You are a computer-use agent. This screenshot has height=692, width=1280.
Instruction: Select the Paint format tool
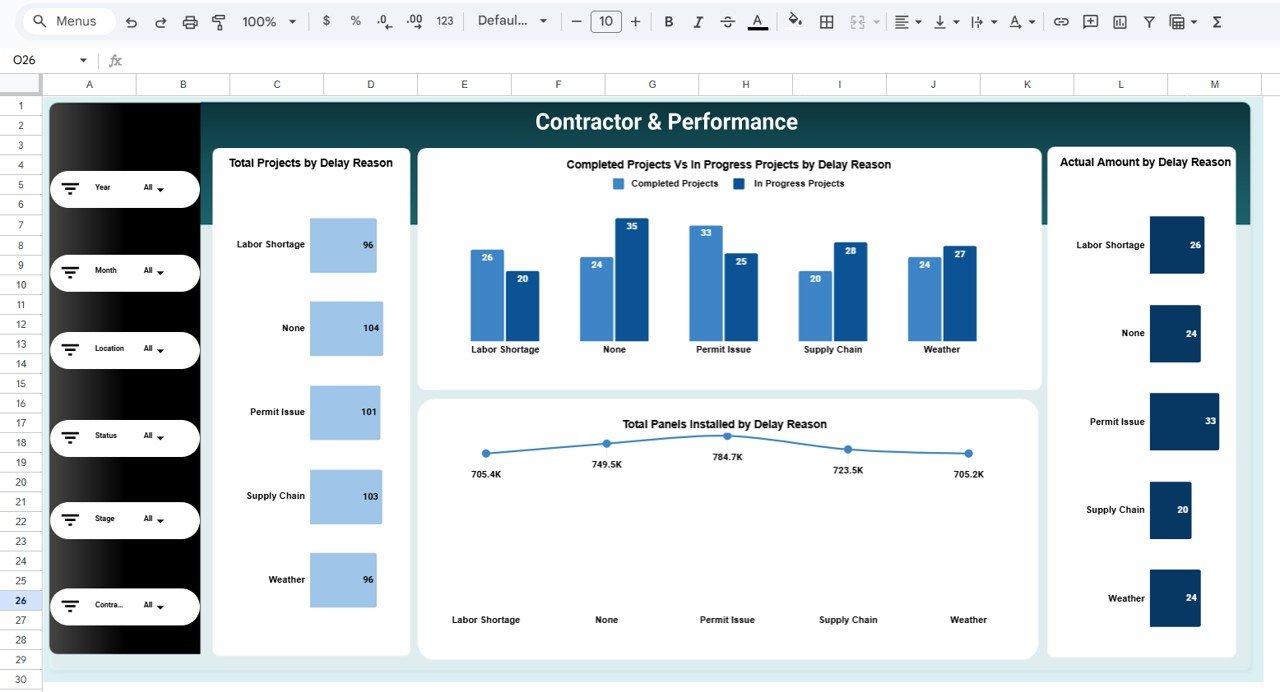pyautogui.click(x=218, y=20)
